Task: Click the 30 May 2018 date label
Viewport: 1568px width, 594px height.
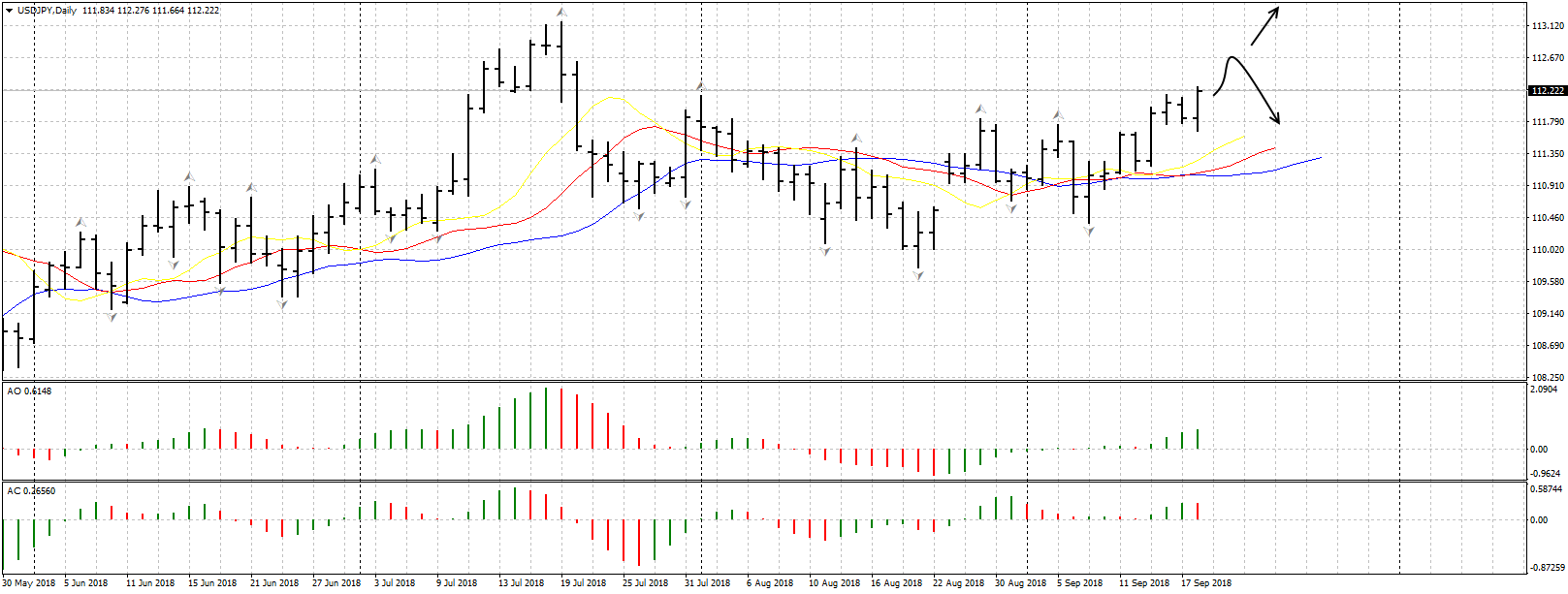Action: click(30, 583)
